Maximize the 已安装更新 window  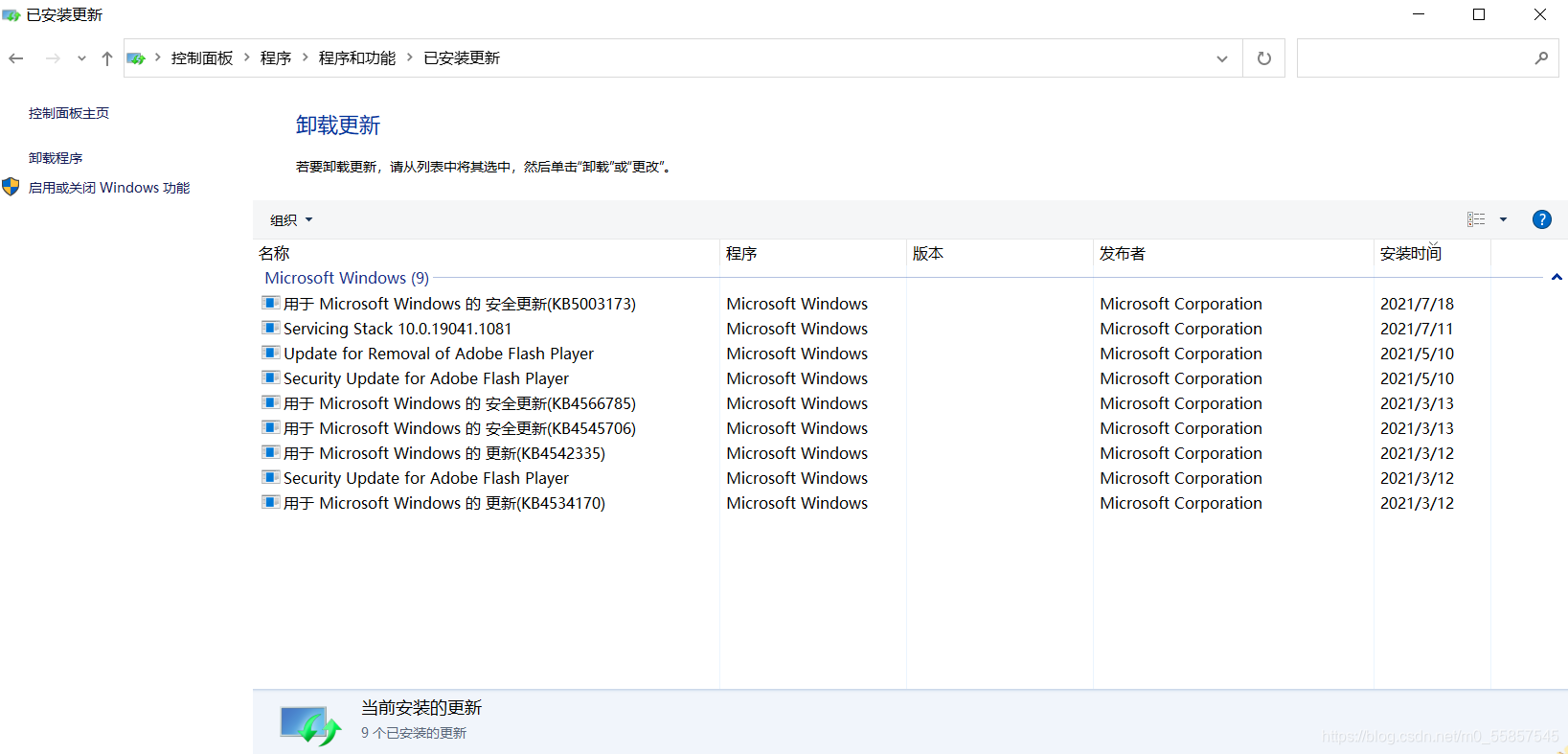[x=1479, y=14]
